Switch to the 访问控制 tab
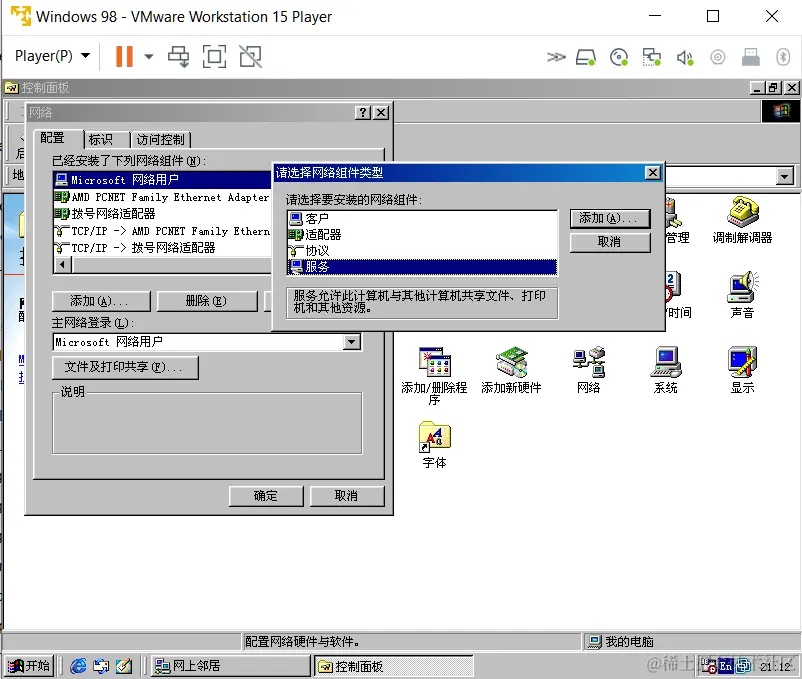Image resolution: width=802 pixels, height=679 pixels. click(161, 140)
